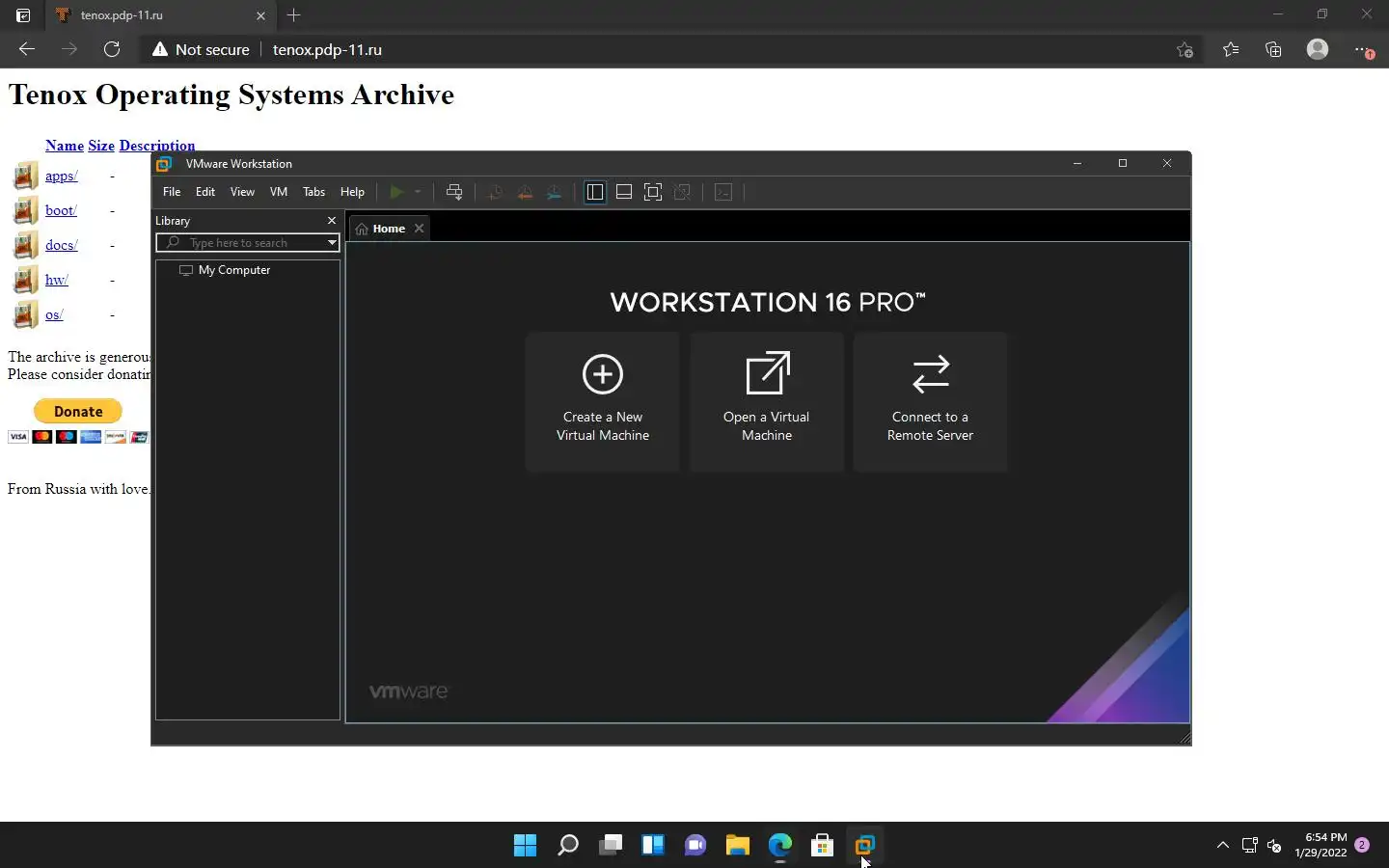Click the browser Back arrow

(27, 49)
